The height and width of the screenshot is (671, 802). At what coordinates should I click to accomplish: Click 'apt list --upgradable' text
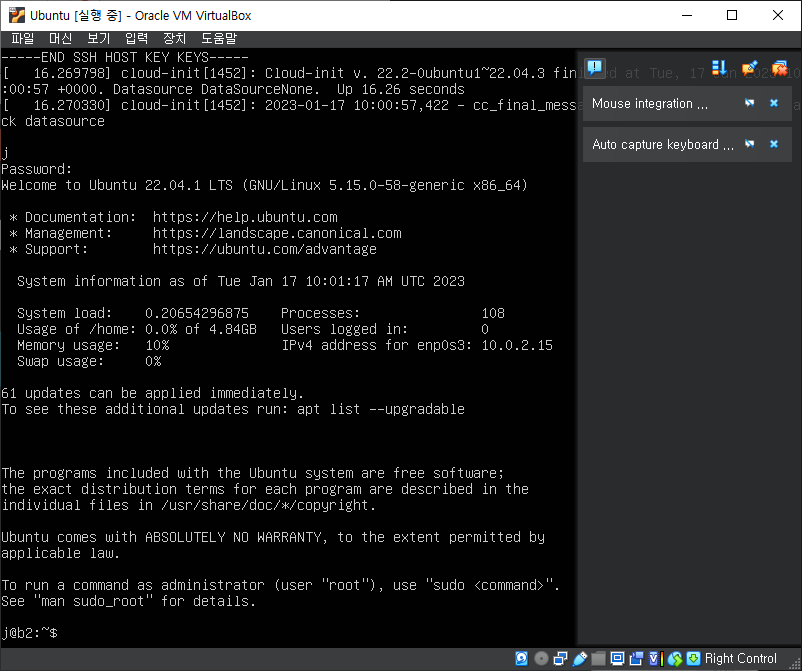(x=381, y=409)
